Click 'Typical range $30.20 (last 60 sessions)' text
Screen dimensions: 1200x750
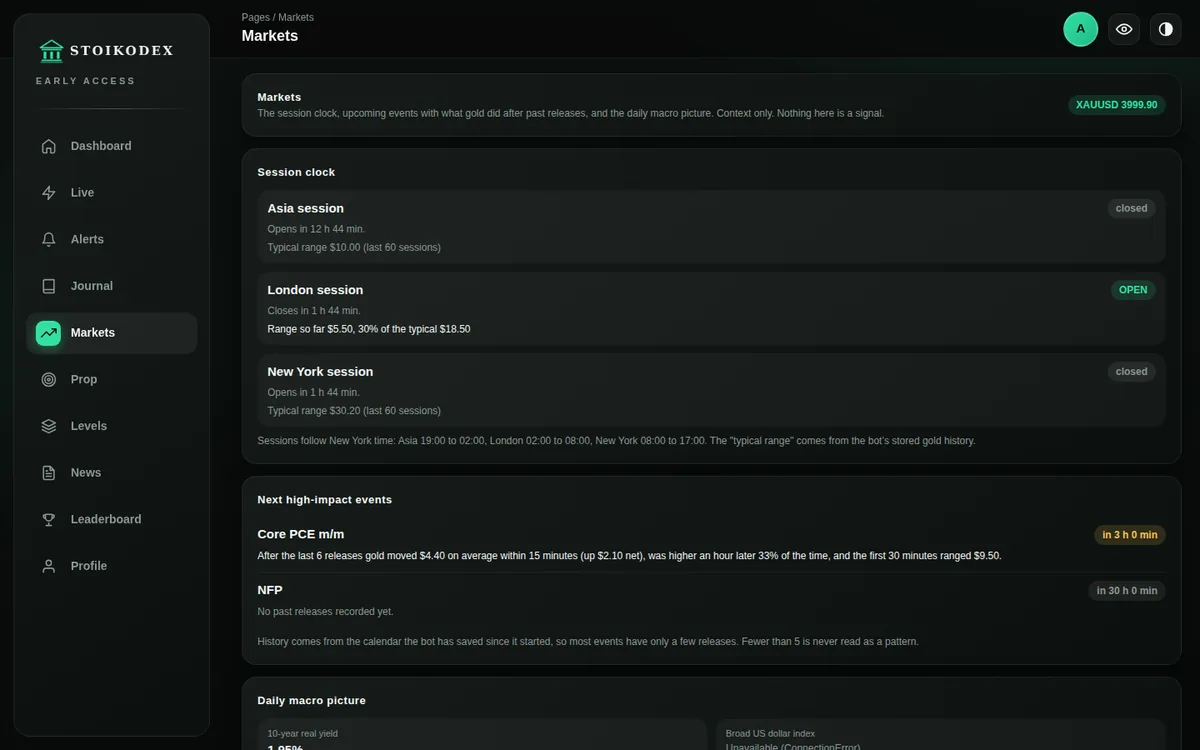354,410
